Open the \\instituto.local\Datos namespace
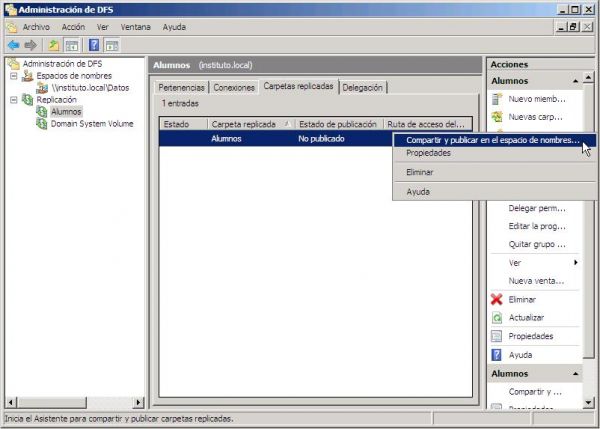The image size is (600, 429). click(90, 88)
